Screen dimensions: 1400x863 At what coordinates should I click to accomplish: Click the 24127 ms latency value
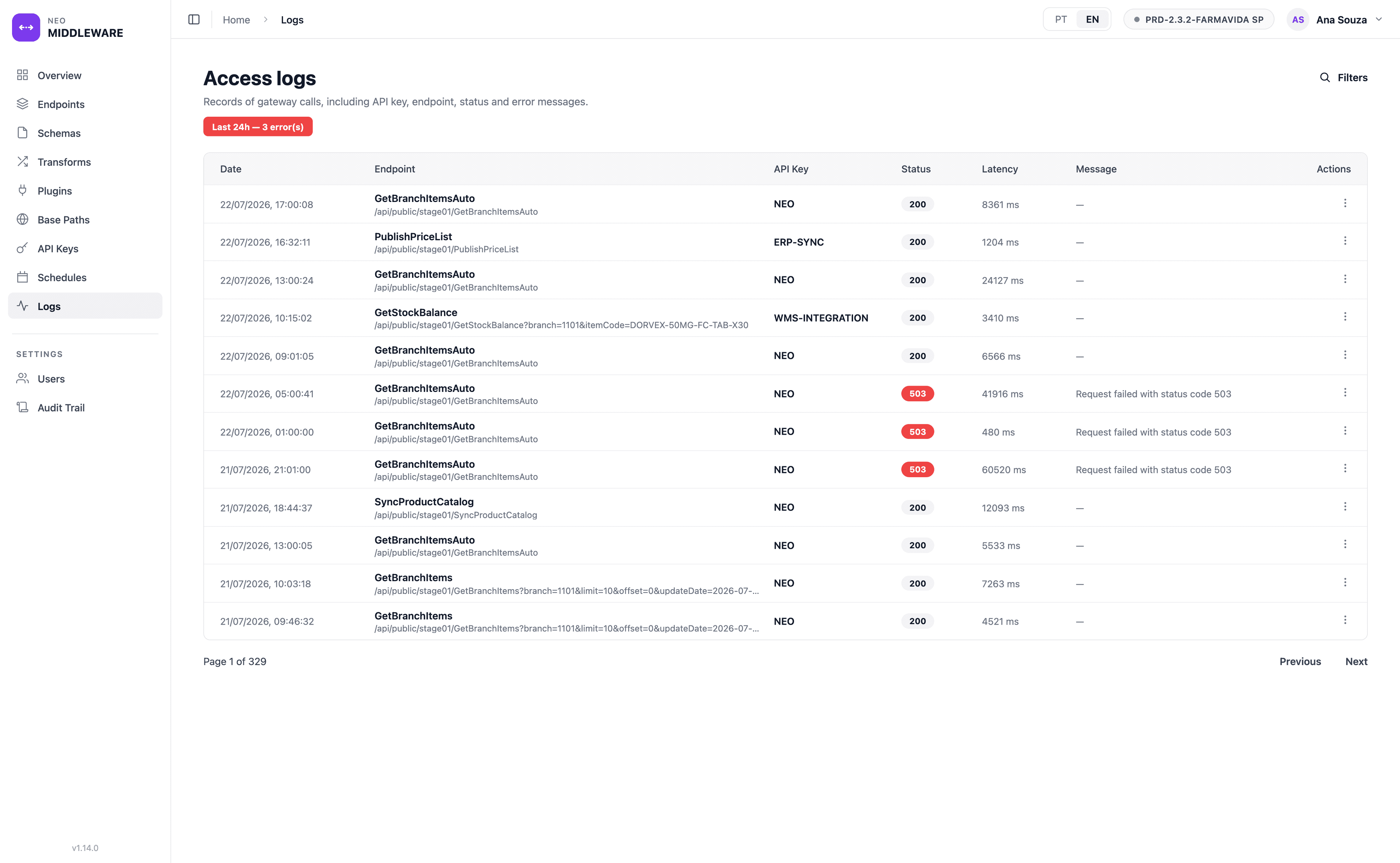tap(1002, 280)
